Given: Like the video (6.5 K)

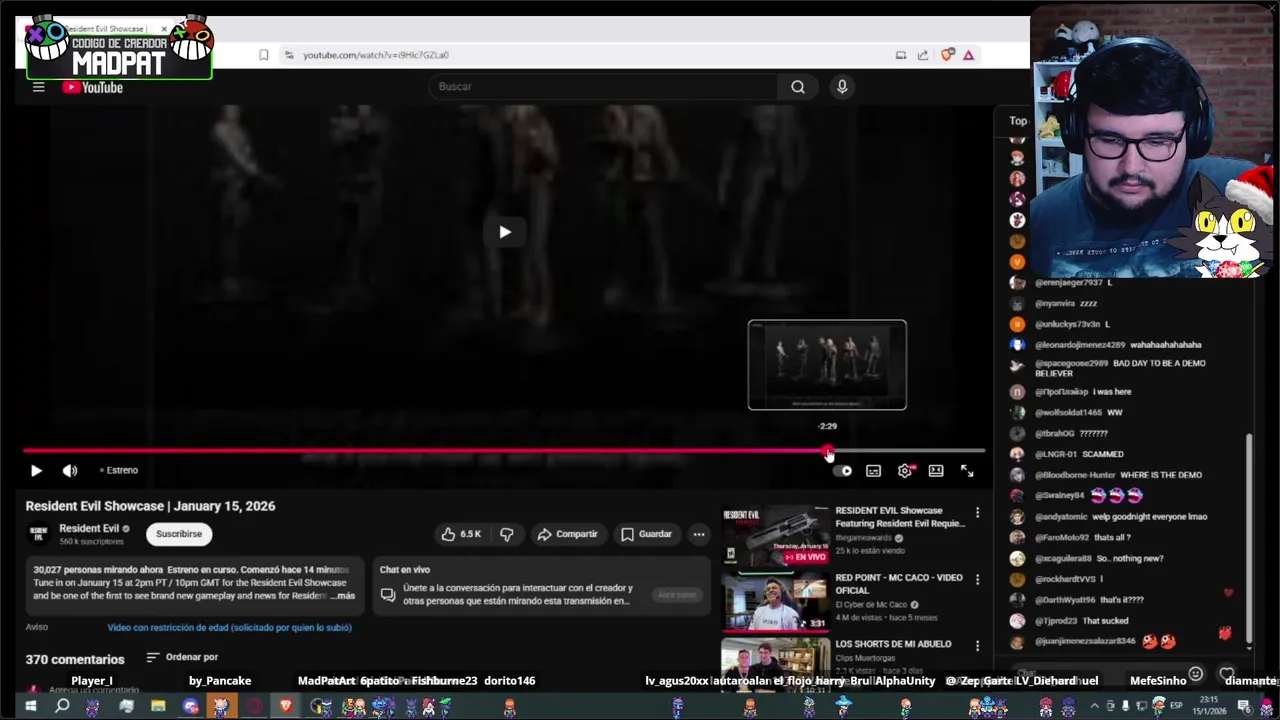Looking at the screenshot, I should [x=461, y=534].
